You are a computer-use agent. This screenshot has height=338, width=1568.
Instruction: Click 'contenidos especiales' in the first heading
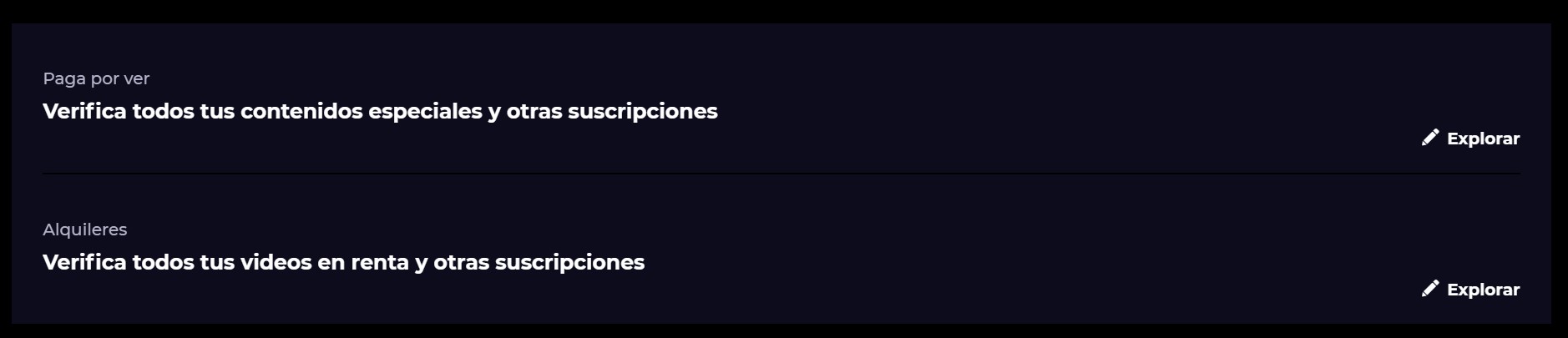(x=362, y=111)
